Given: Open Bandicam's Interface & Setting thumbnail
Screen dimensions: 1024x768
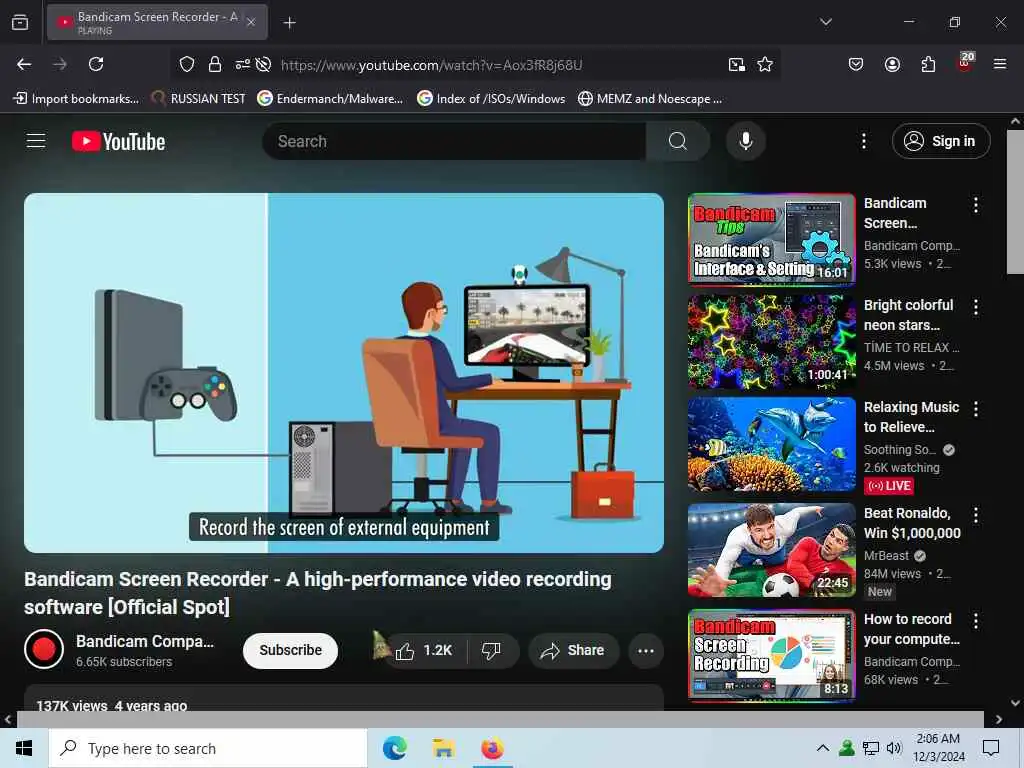Looking at the screenshot, I should point(771,240).
